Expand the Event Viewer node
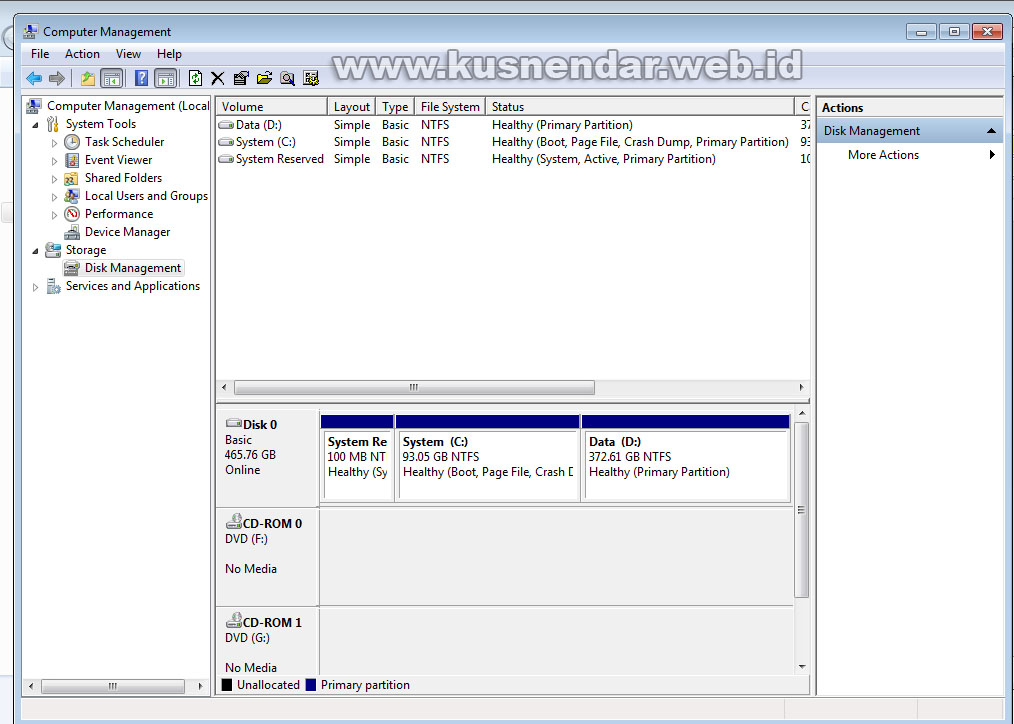The image size is (1014, 724). pos(54,160)
